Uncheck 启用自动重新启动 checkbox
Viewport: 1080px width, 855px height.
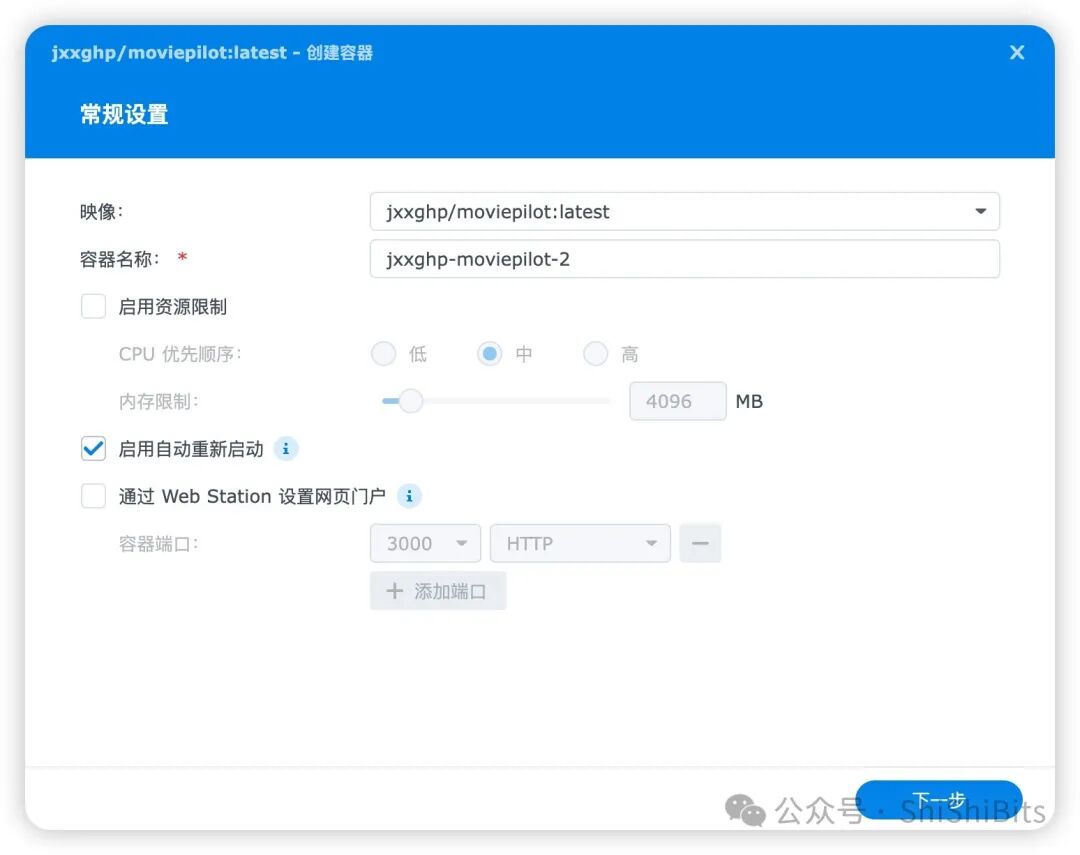(93, 449)
